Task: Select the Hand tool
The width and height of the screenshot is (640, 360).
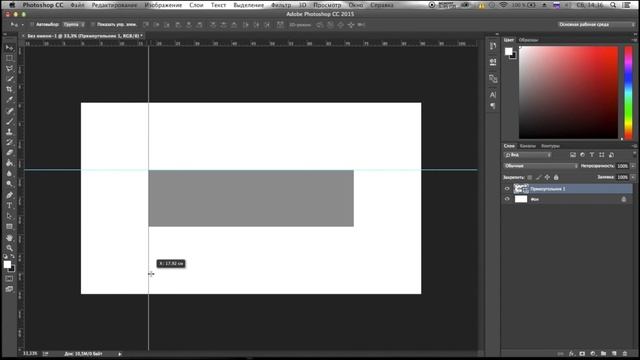Action: point(9,238)
